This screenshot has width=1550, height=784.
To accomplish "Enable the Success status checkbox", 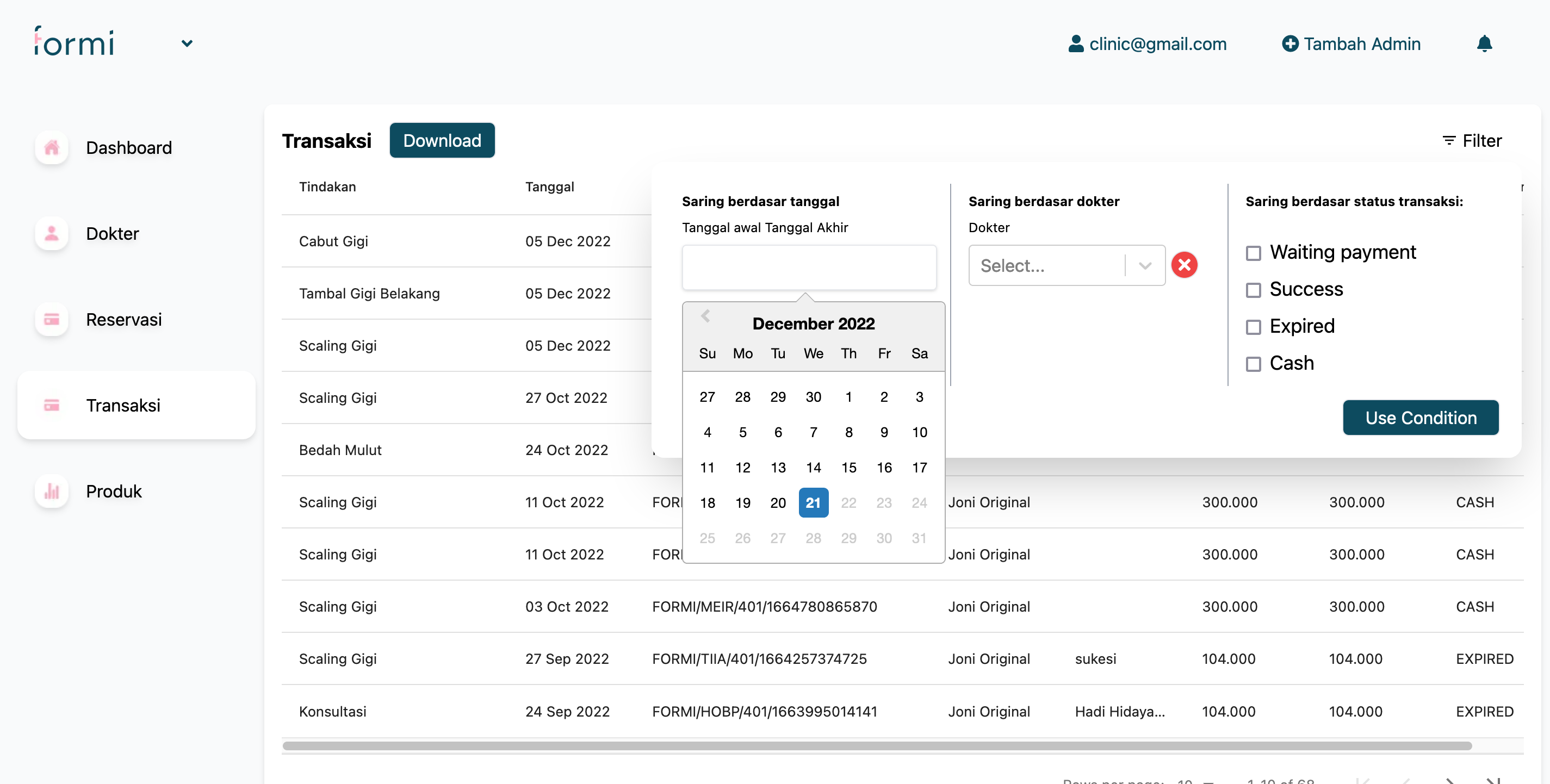I will [x=1253, y=290].
